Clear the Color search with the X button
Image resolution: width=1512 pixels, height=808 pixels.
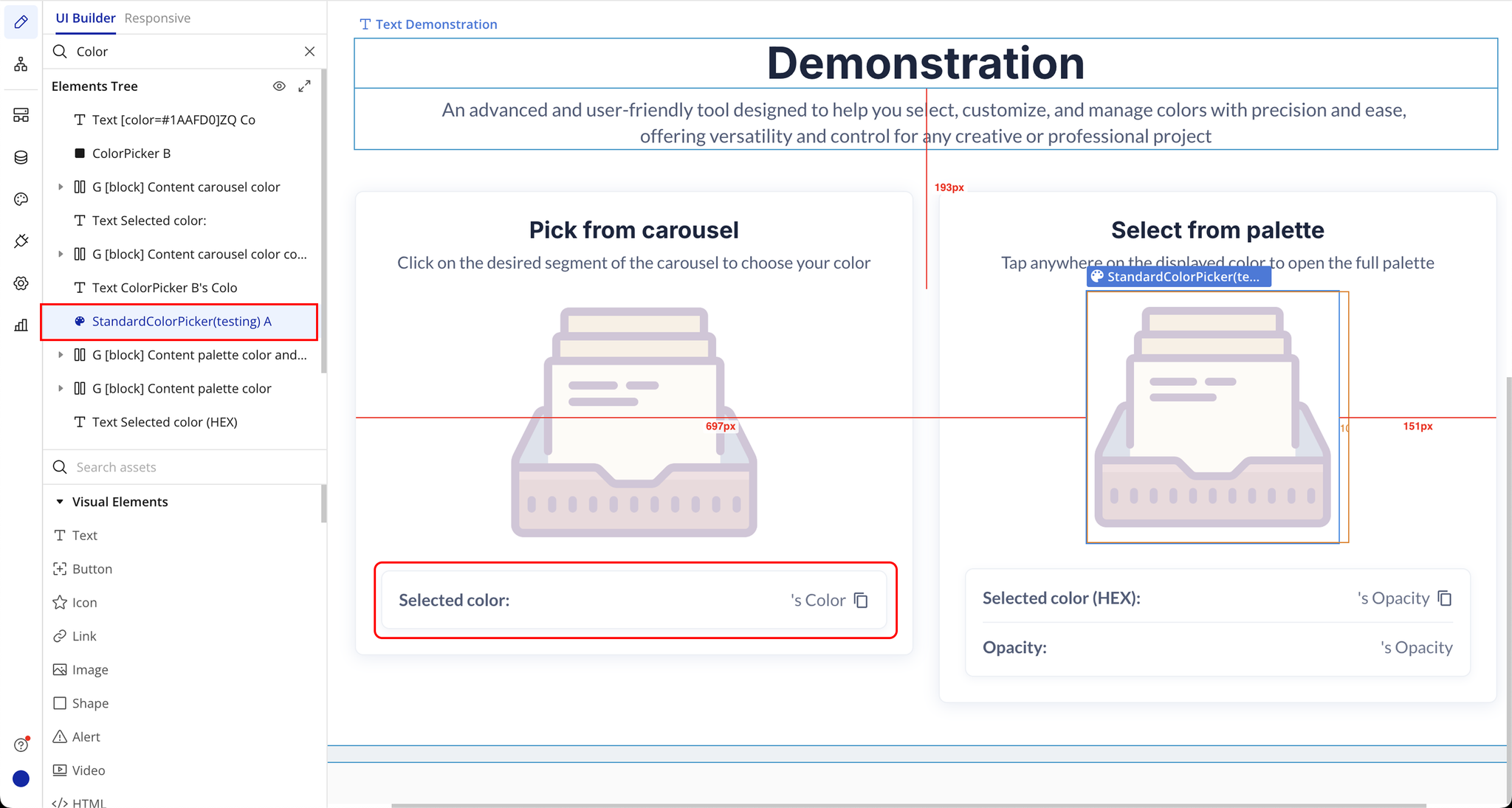coord(309,52)
